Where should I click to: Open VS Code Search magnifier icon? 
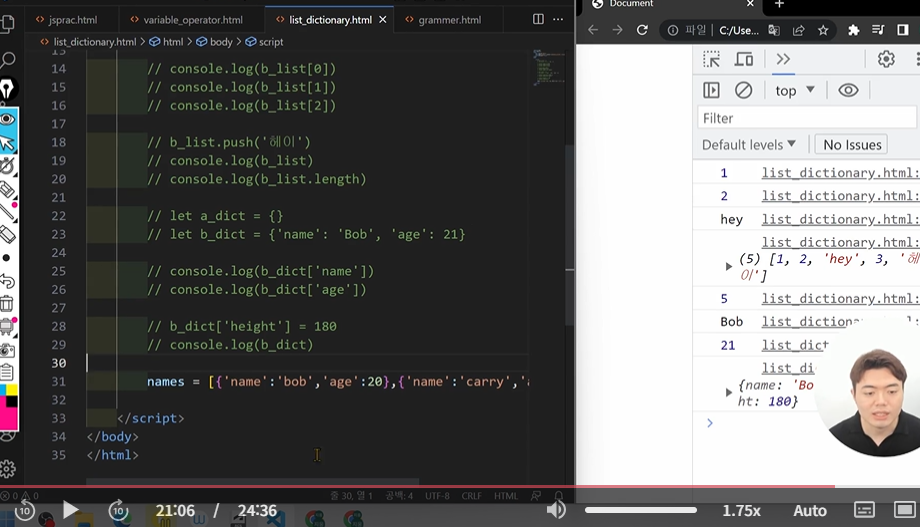pyautogui.click(x=8, y=59)
